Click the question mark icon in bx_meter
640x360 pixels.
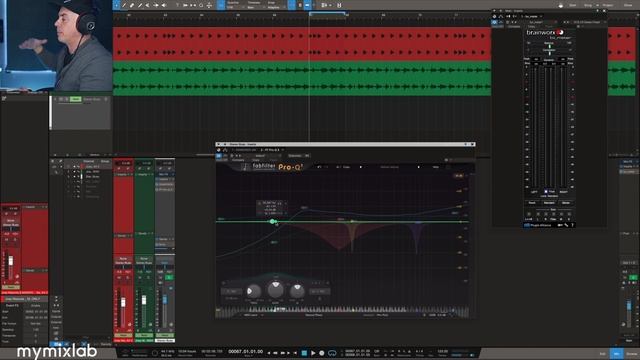coord(572,225)
